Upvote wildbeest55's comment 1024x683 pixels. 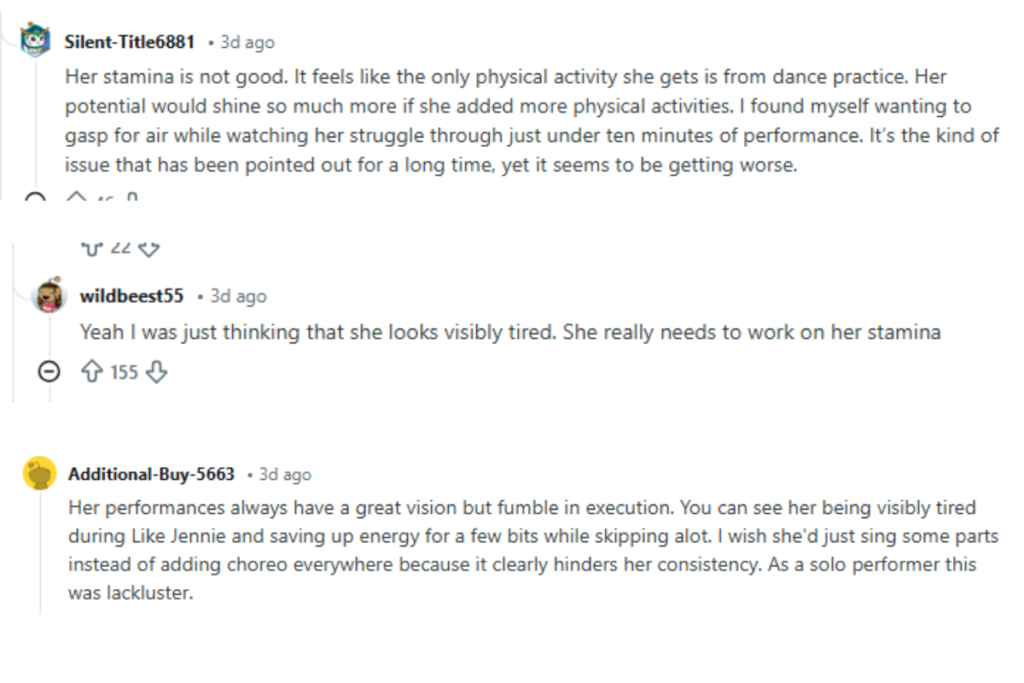92,371
